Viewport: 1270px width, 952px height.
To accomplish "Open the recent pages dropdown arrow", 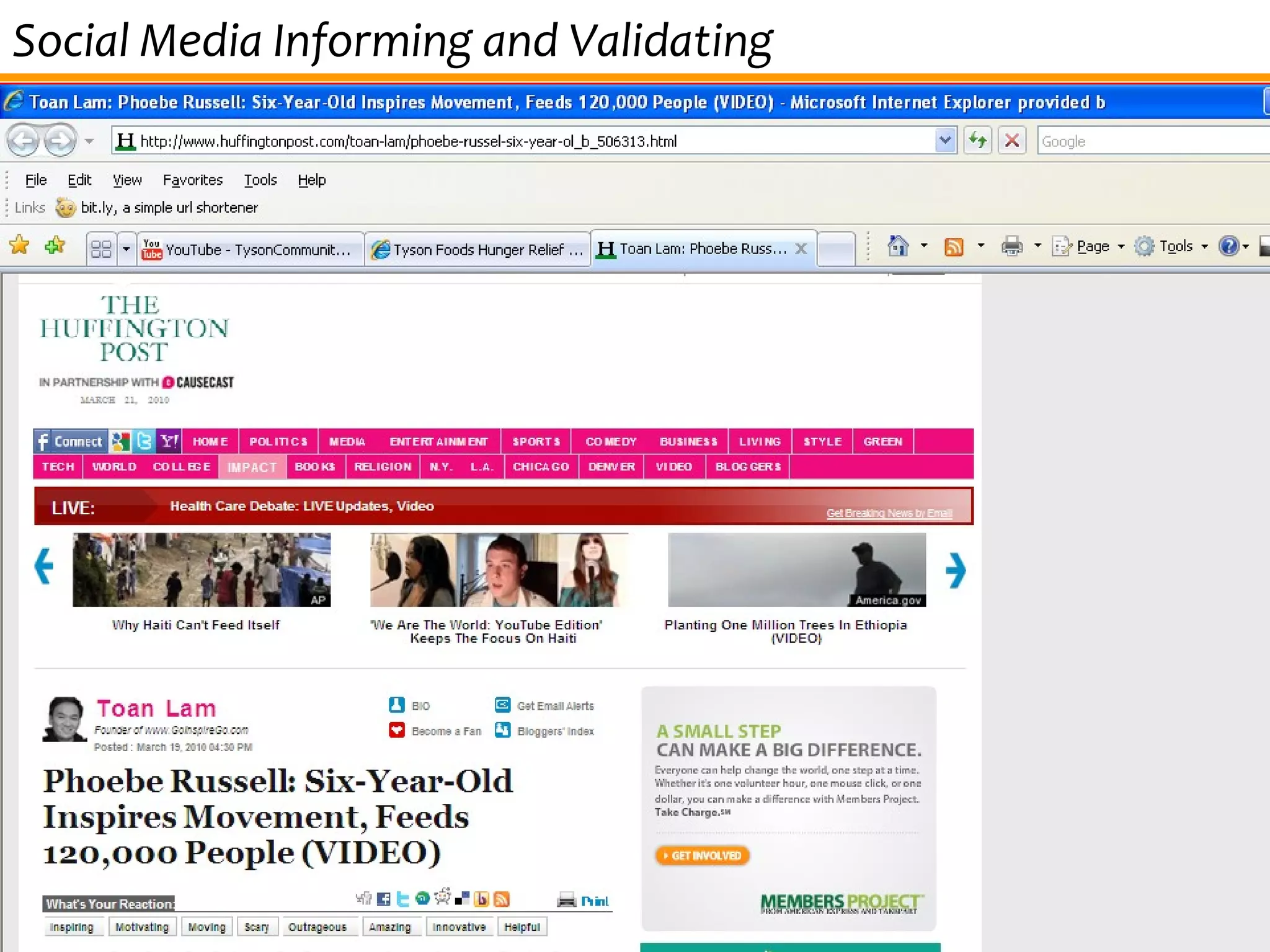I will [89, 141].
